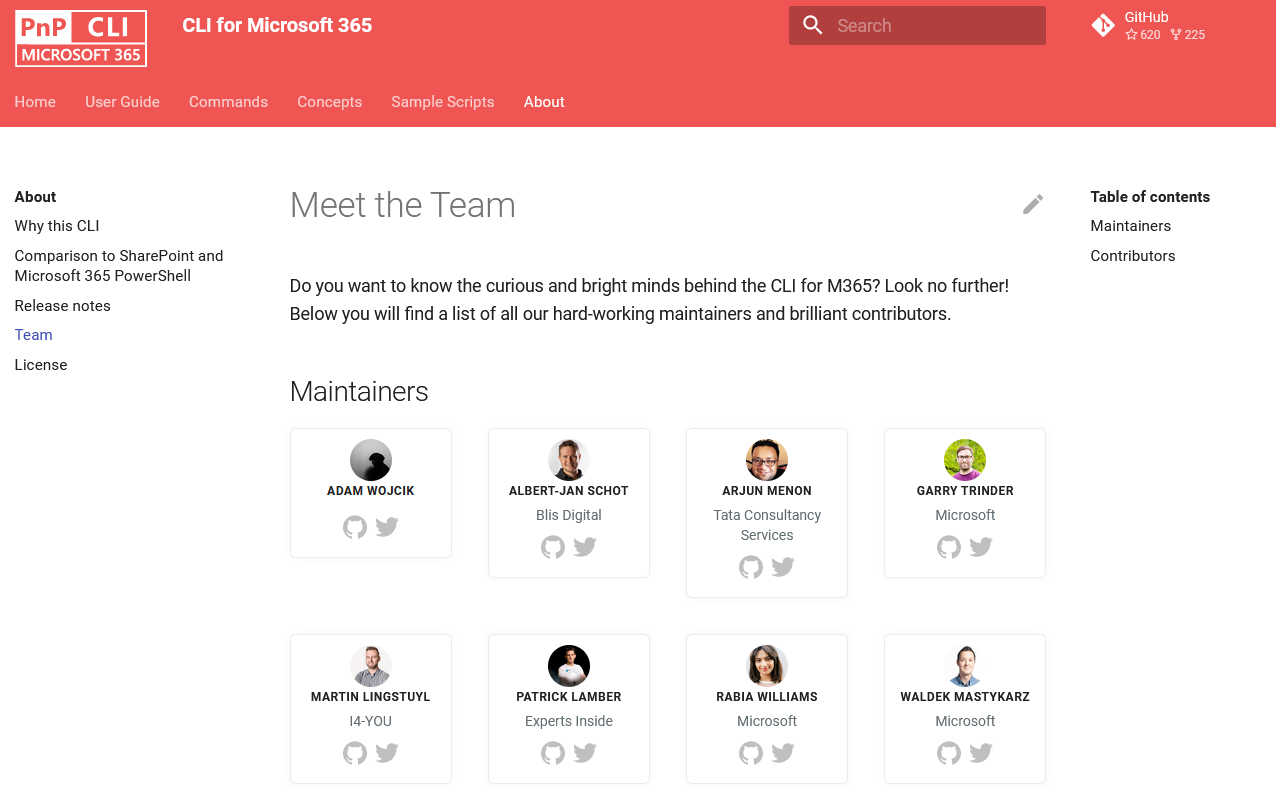1276x799 pixels.
Task: Switch to the Concepts tab
Action: tap(329, 102)
